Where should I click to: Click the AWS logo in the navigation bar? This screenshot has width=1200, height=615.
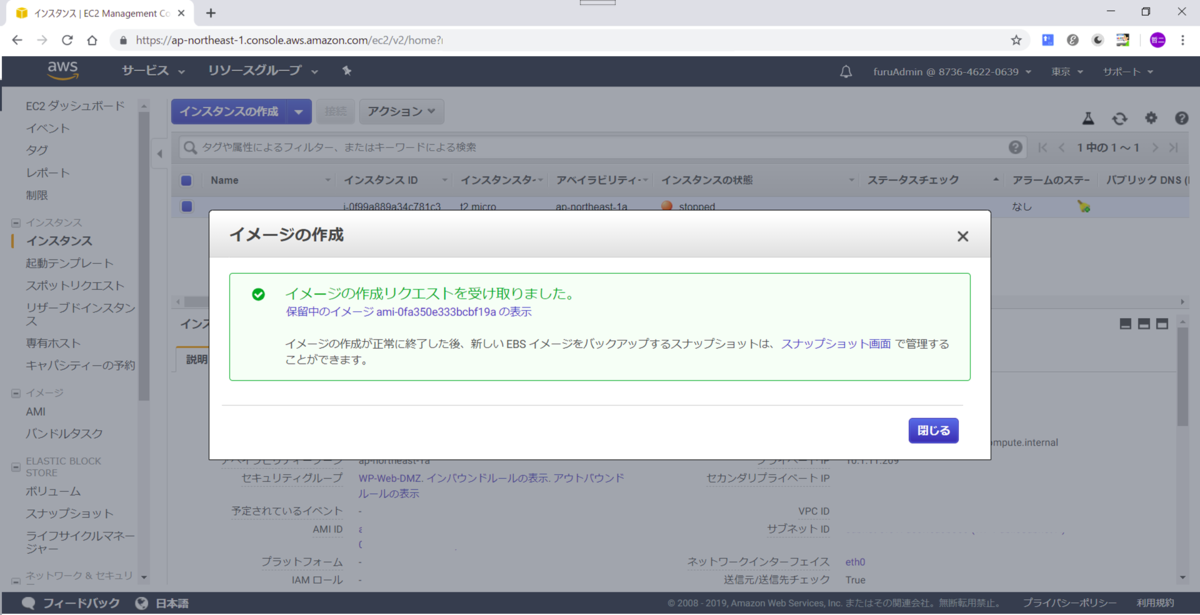[x=64, y=71]
